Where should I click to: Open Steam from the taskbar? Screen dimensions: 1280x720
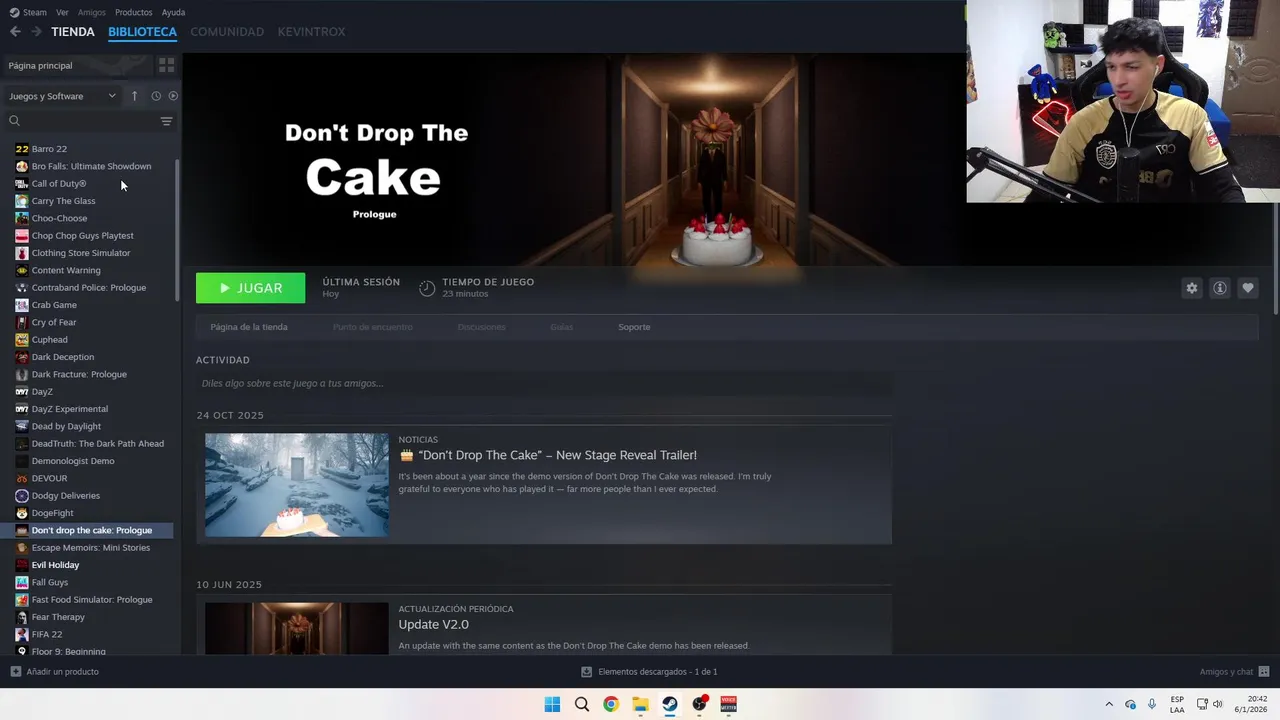(670, 704)
